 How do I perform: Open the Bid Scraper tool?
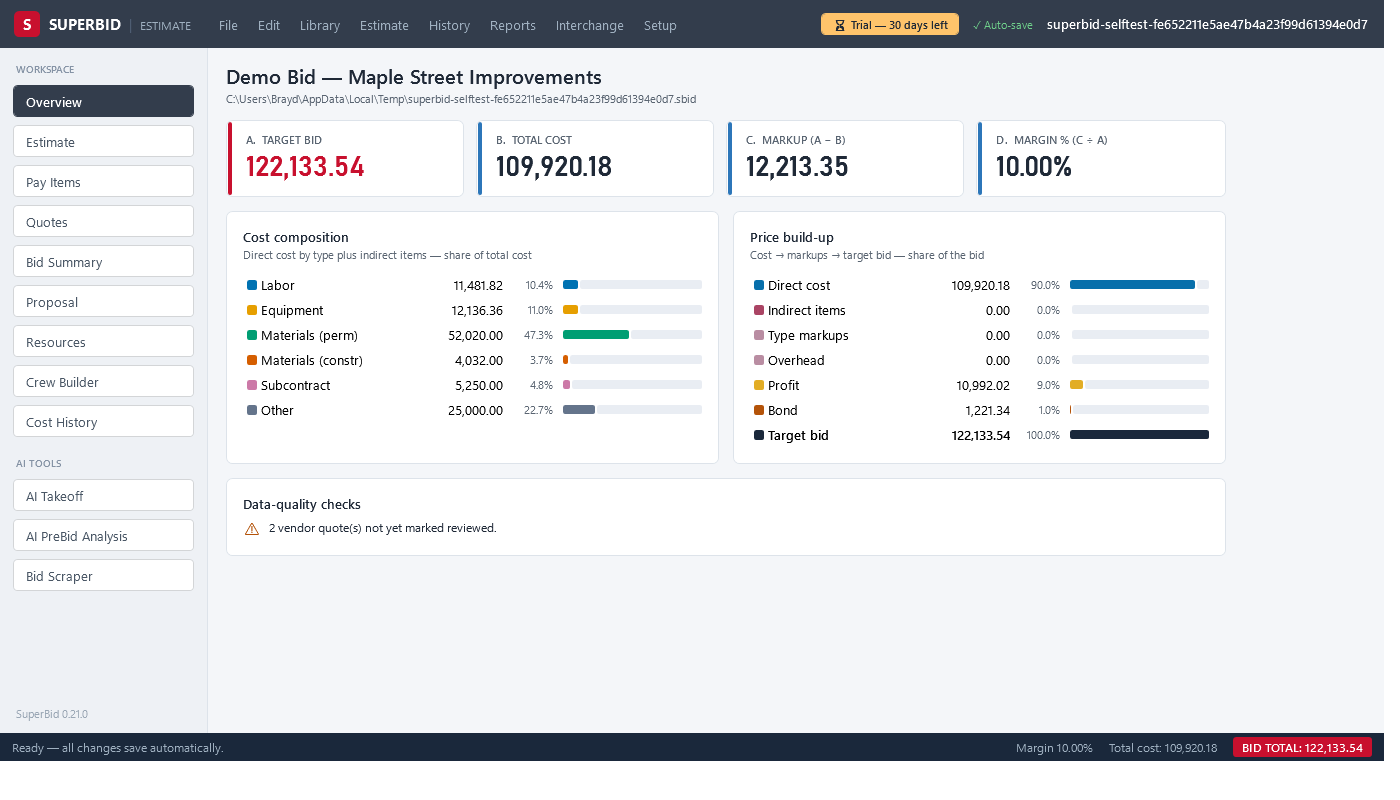104,575
